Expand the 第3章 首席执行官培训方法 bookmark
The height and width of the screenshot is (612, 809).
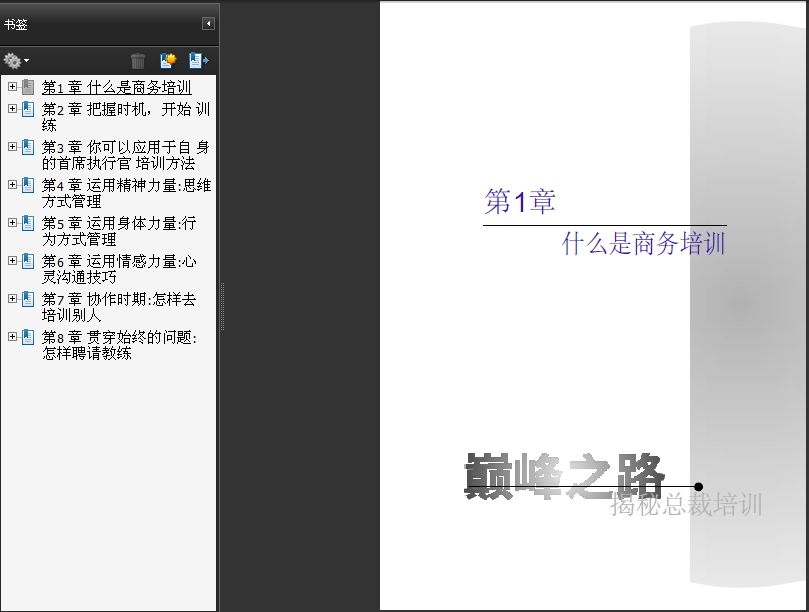point(12,147)
